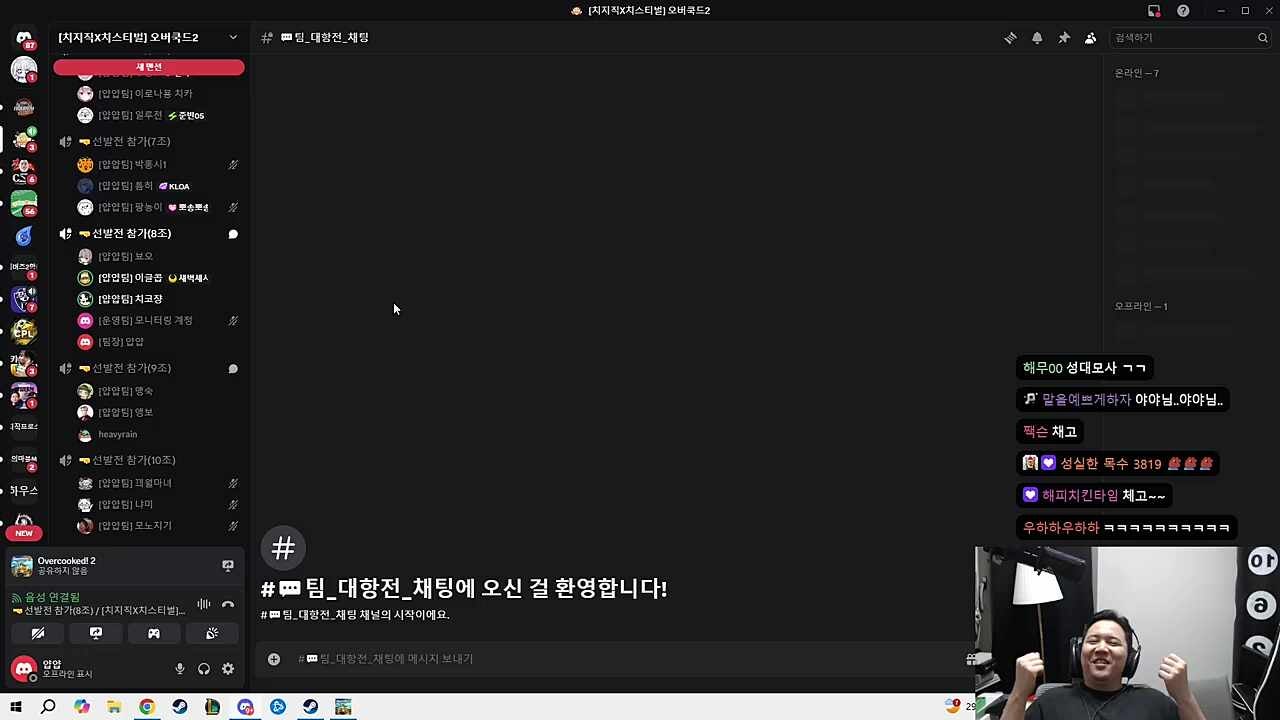Screen dimensions: 1280x720
Task: Open 선발전 참가(8조) voice channel chat bubble
Action: tap(233, 234)
